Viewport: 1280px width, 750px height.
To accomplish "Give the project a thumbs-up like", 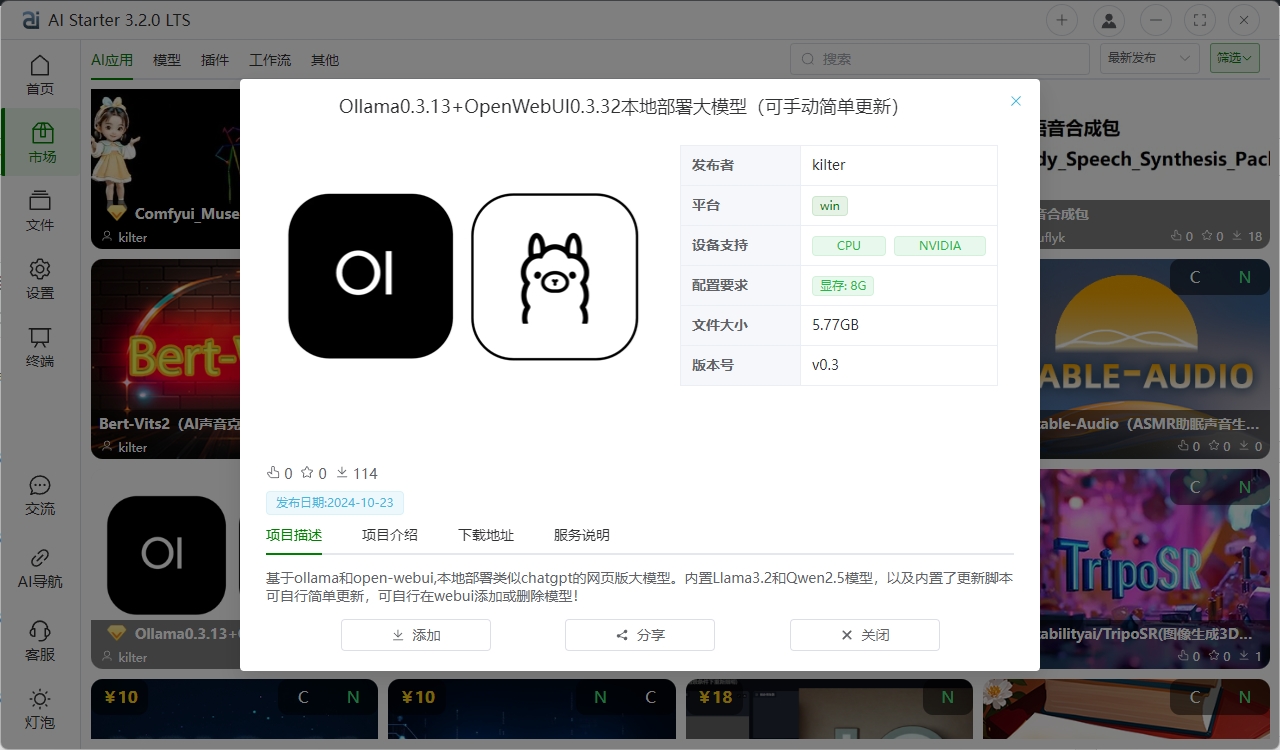I will 275,472.
